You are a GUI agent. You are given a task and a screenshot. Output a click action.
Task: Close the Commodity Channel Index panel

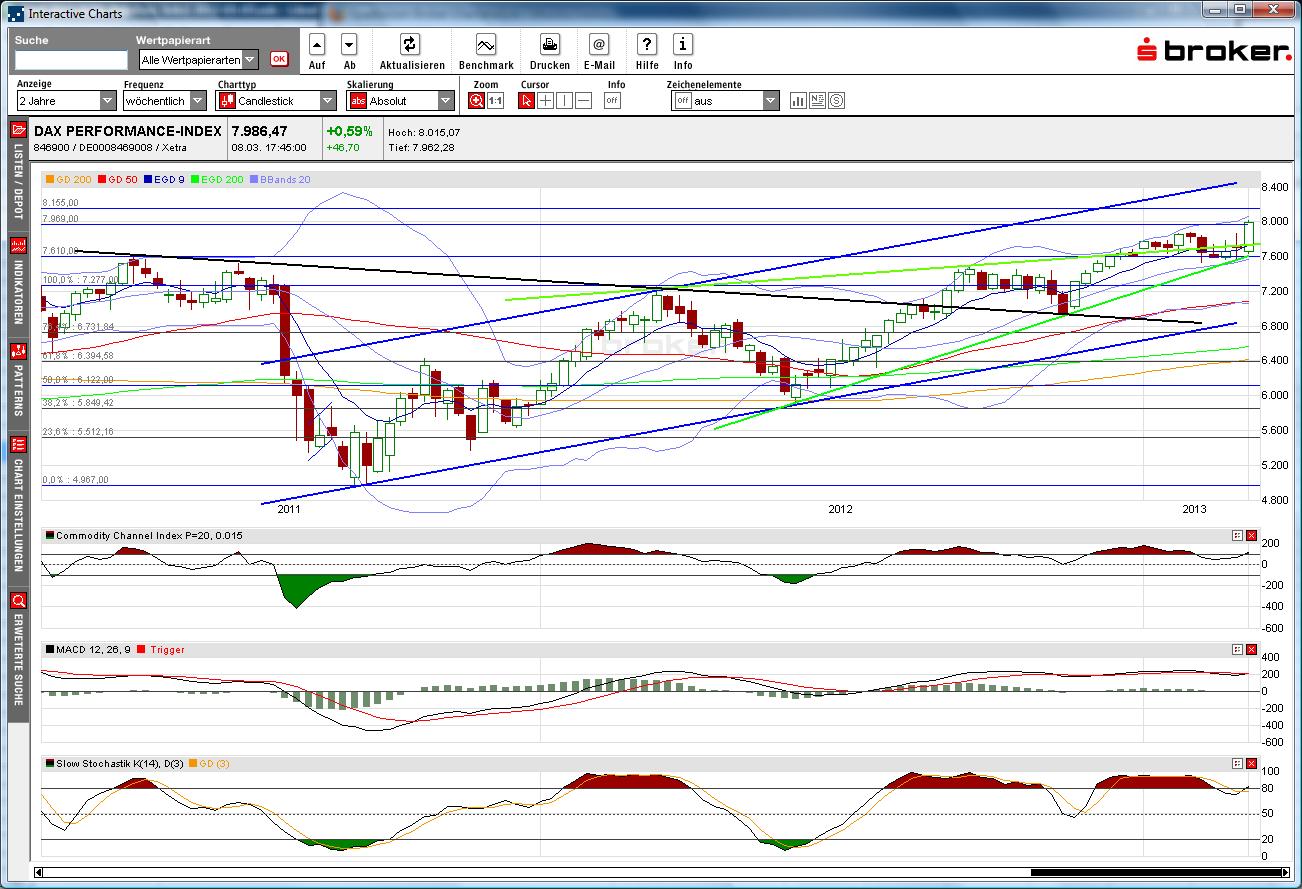(x=1251, y=536)
